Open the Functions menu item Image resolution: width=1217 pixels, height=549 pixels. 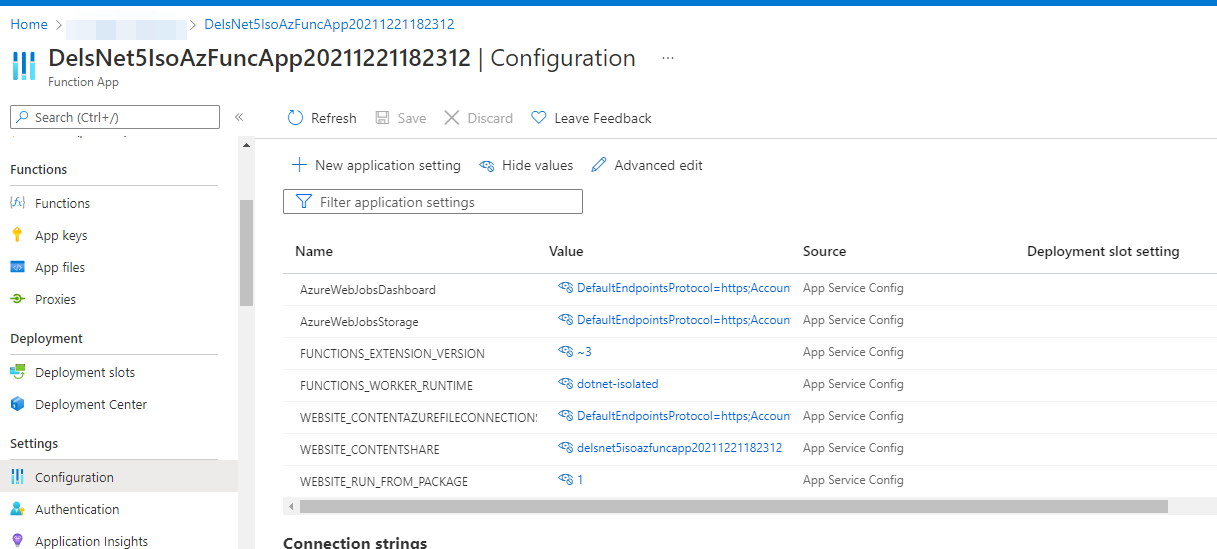coord(62,203)
